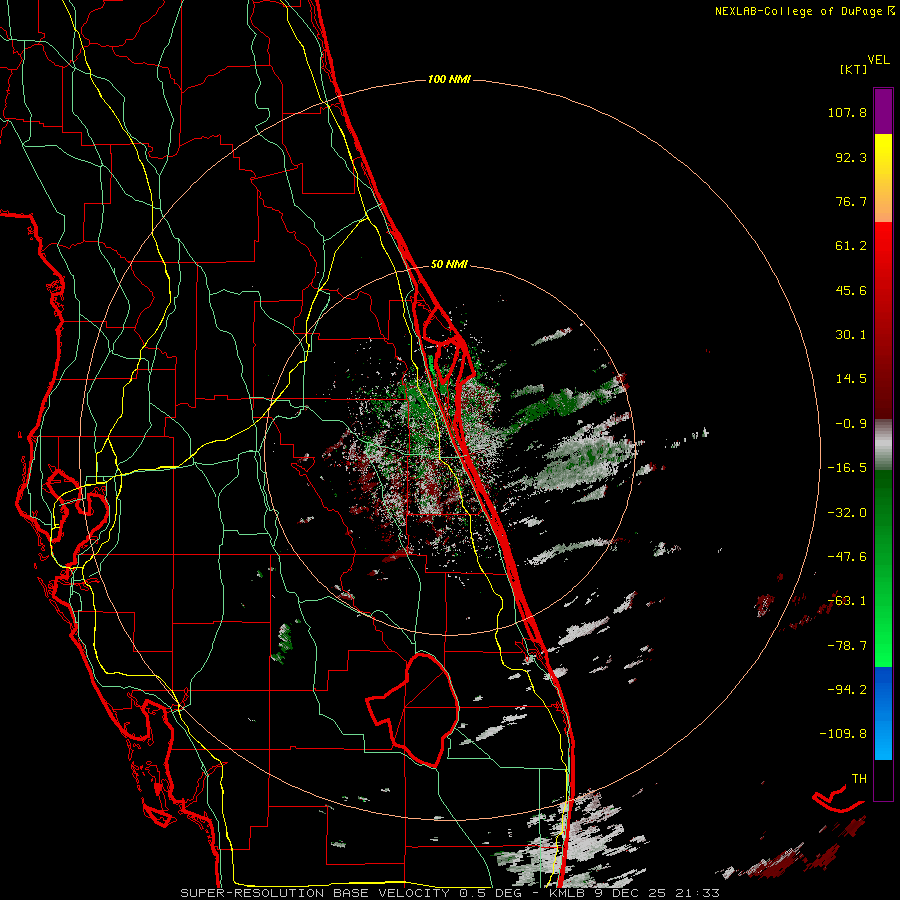Click the 107.8 velocity scale value

coord(847,112)
